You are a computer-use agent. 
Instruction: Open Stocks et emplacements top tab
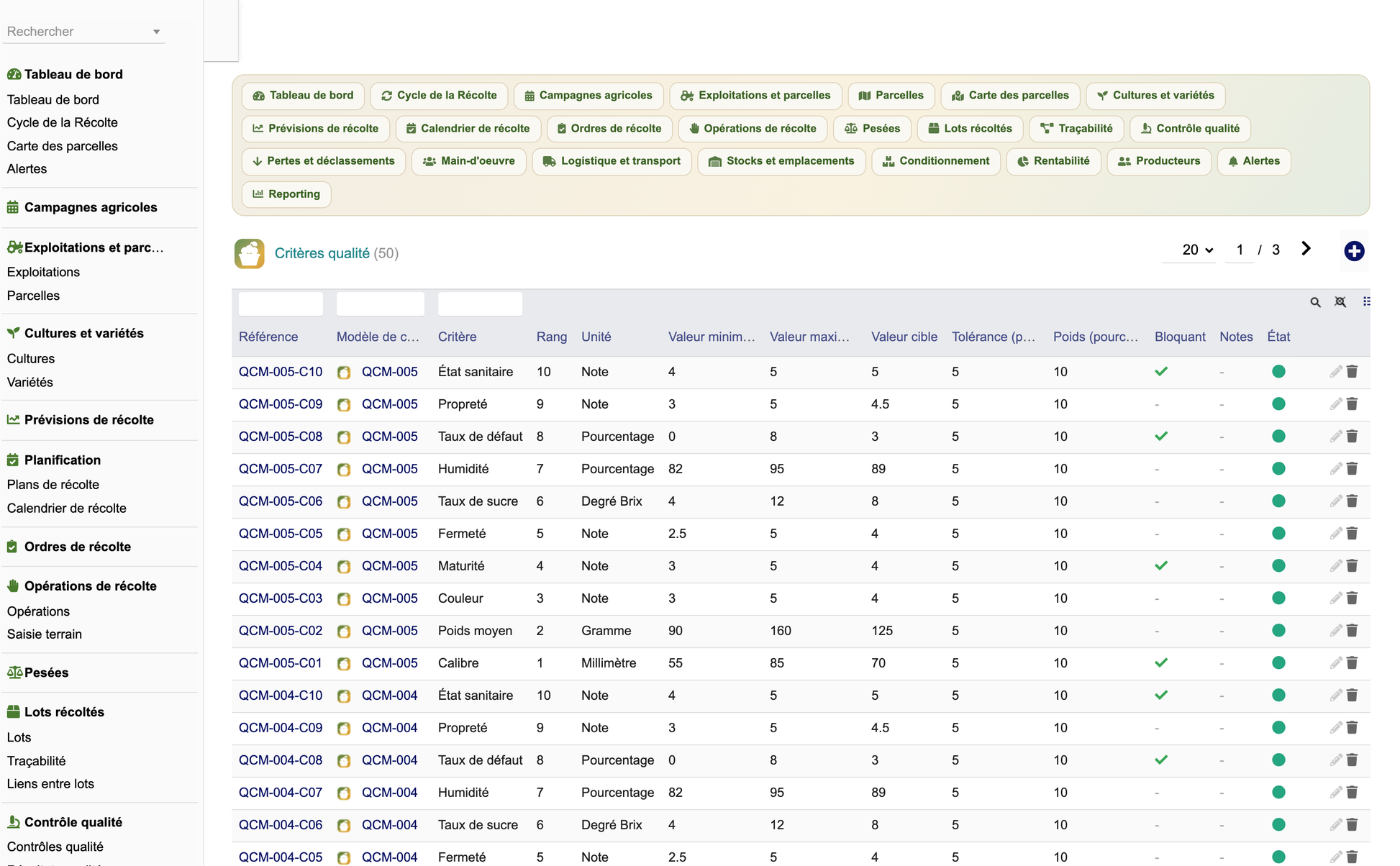[781, 161]
